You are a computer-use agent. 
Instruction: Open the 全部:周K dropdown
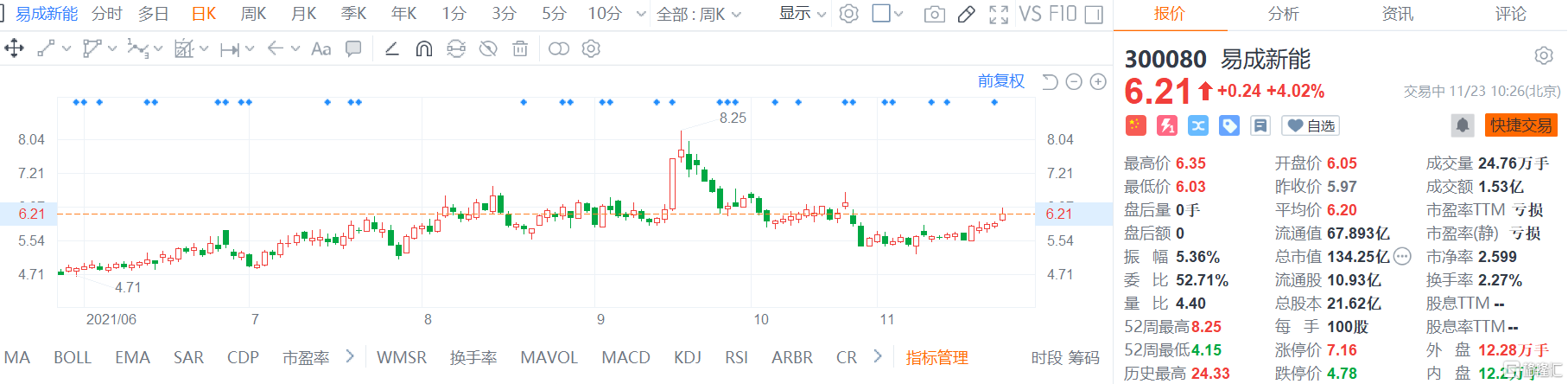click(x=699, y=14)
